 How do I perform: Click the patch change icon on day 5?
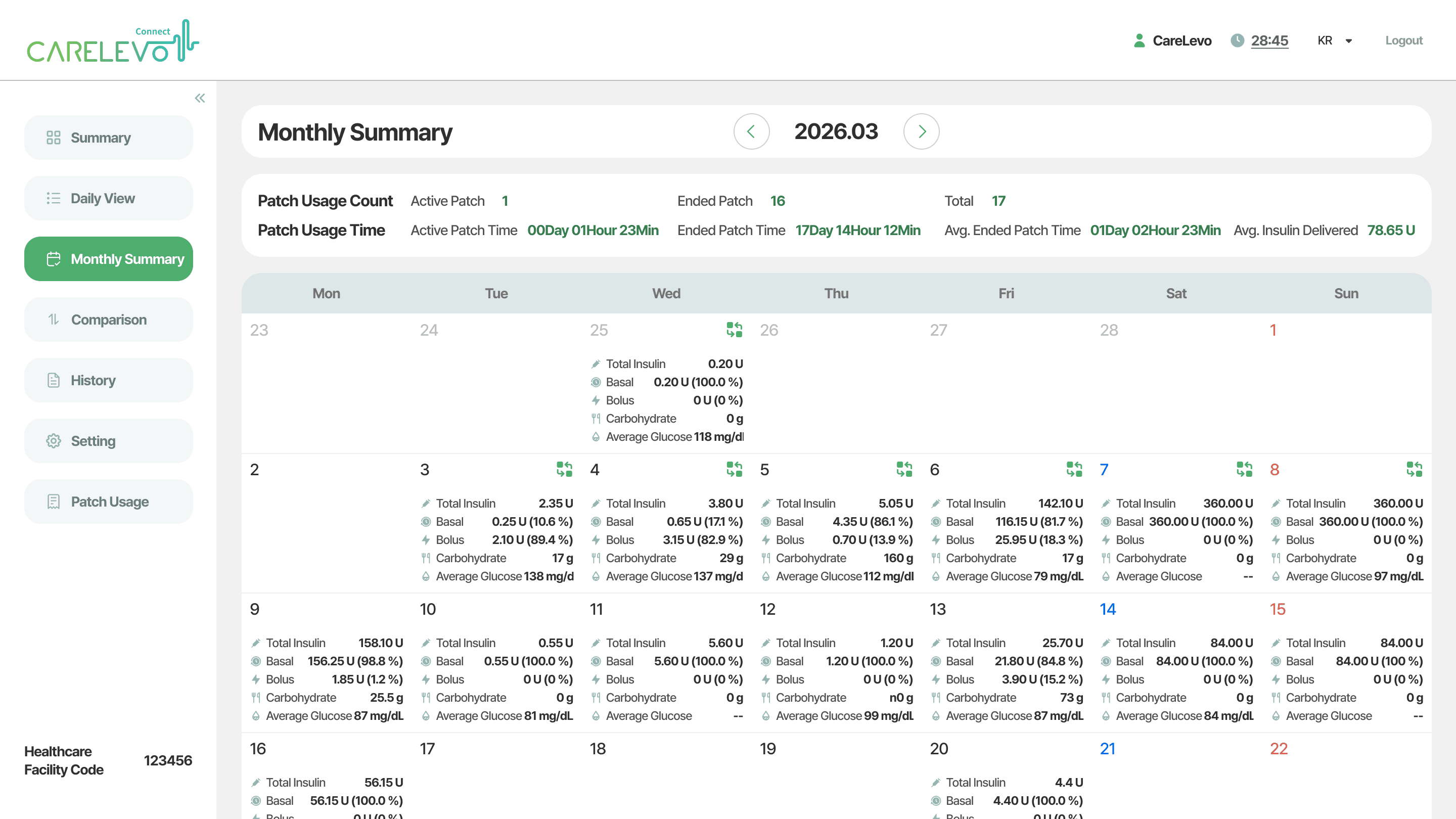[904, 469]
